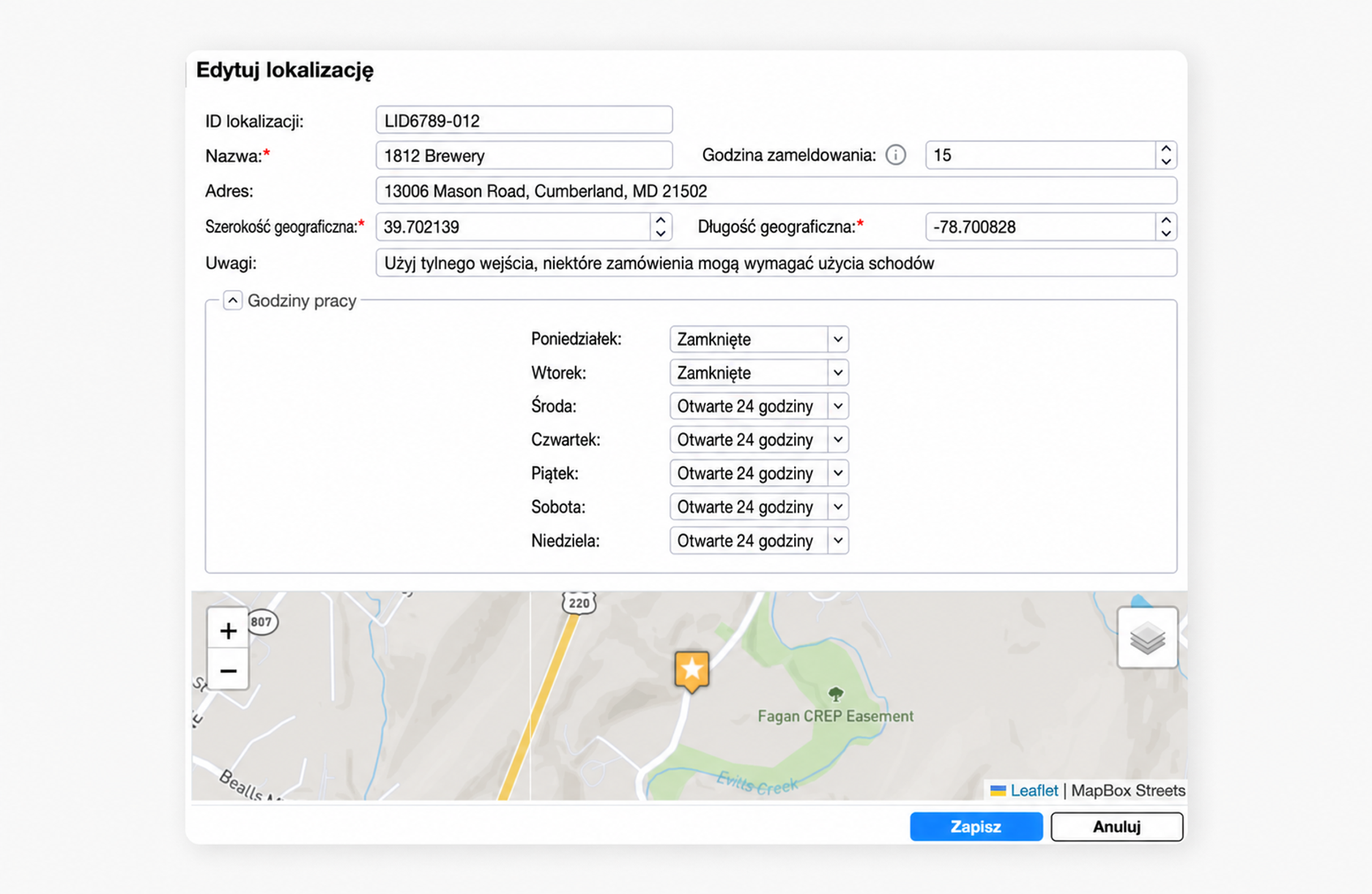Click the Fagan CREP Easement map label

(835, 716)
